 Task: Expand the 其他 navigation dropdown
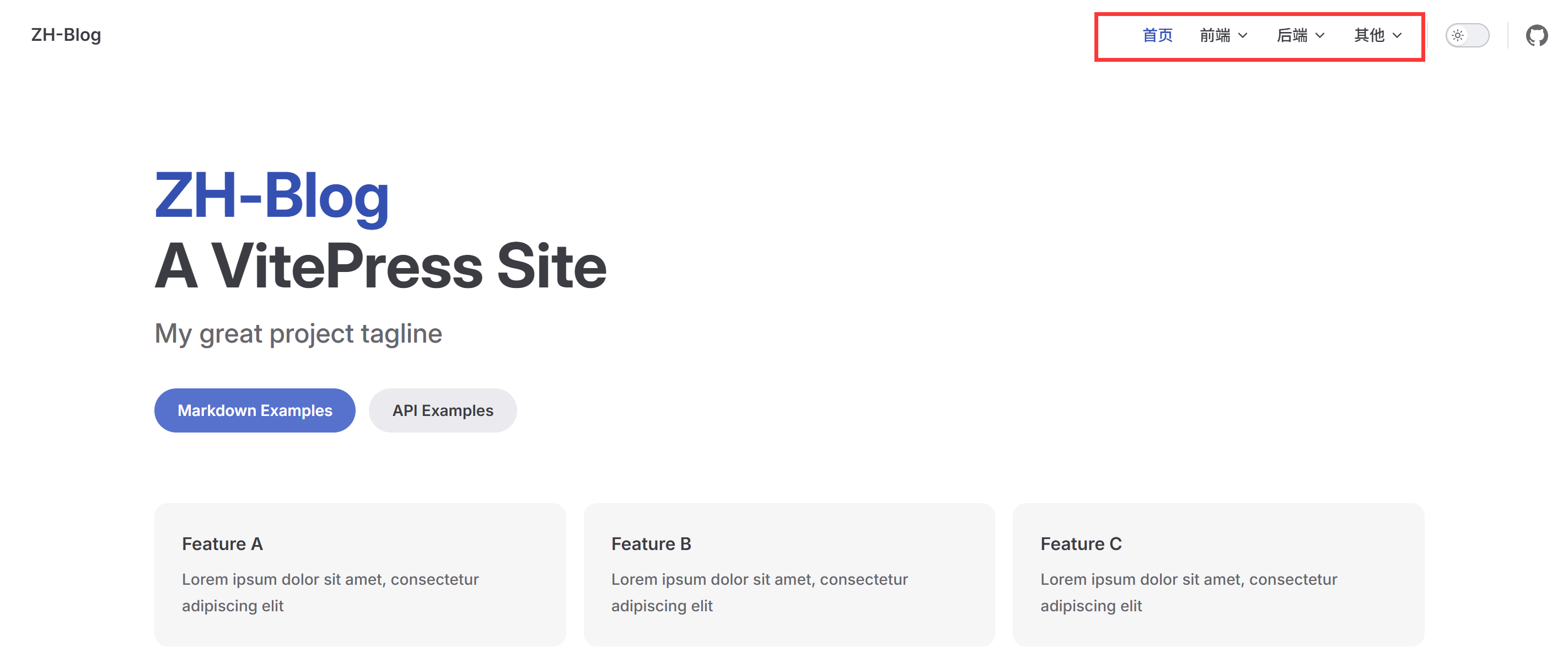click(1377, 35)
